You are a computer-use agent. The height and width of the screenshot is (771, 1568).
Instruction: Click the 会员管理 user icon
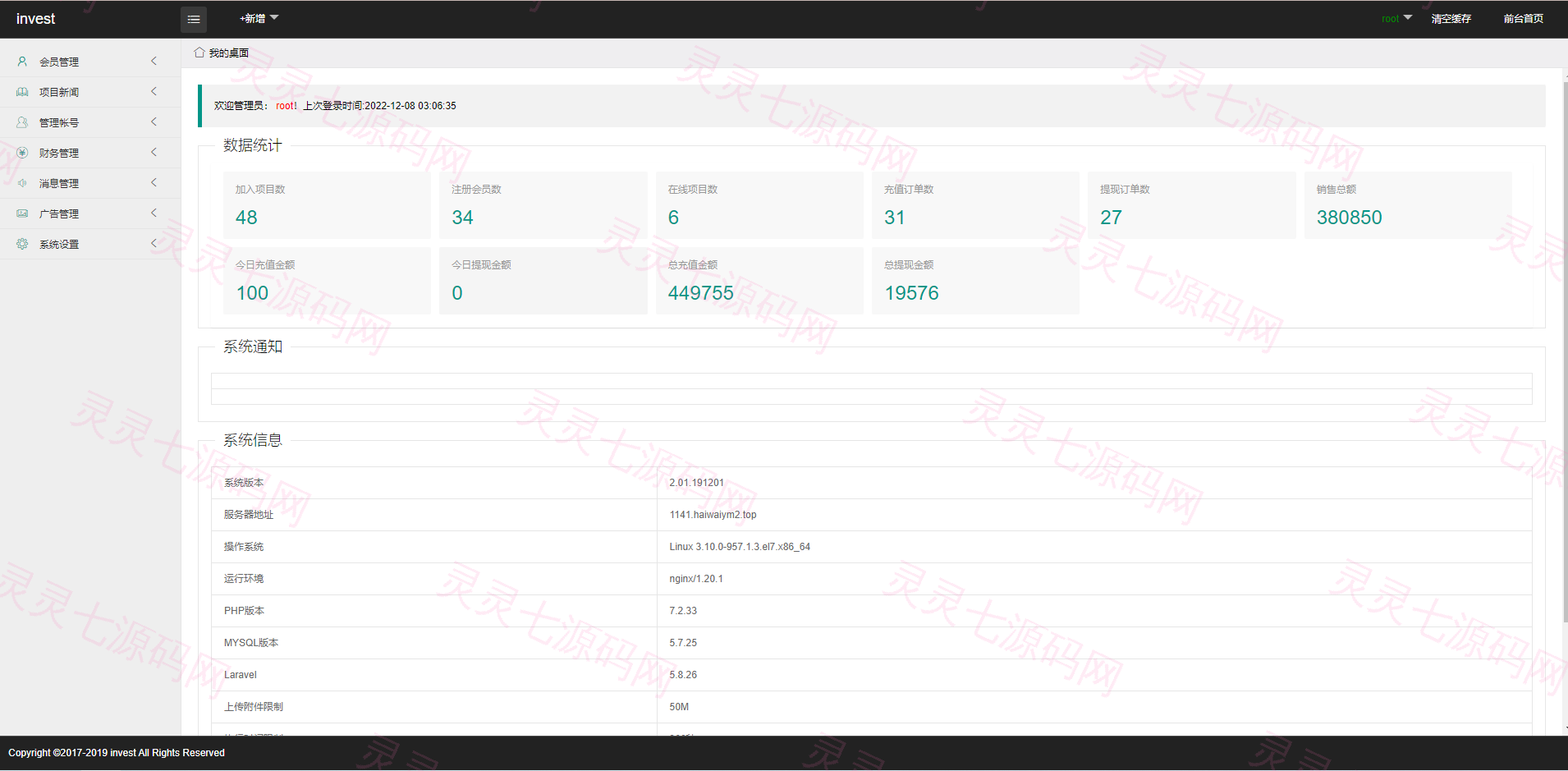[22, 62]
